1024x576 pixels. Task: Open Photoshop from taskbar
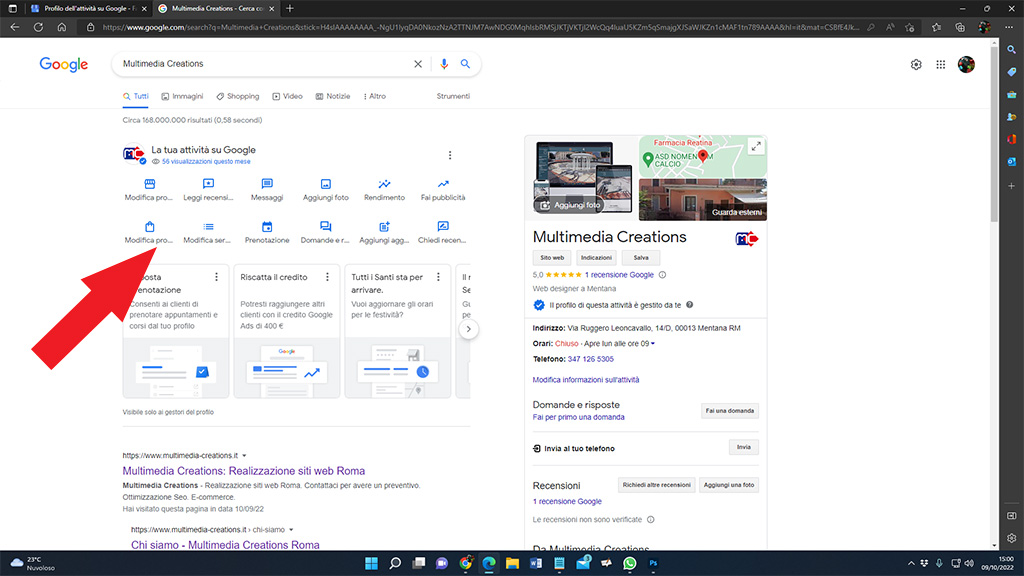click(653, 563)
